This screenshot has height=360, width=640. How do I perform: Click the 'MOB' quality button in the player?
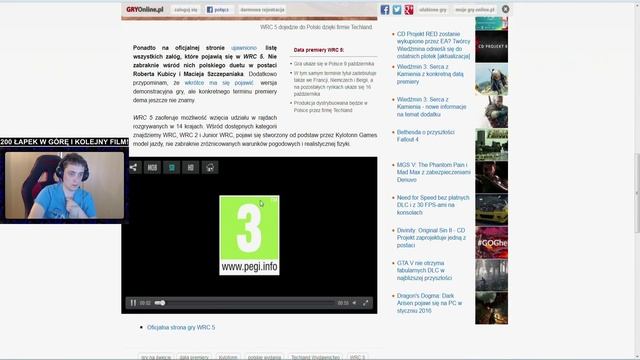(x=152, y=167)
